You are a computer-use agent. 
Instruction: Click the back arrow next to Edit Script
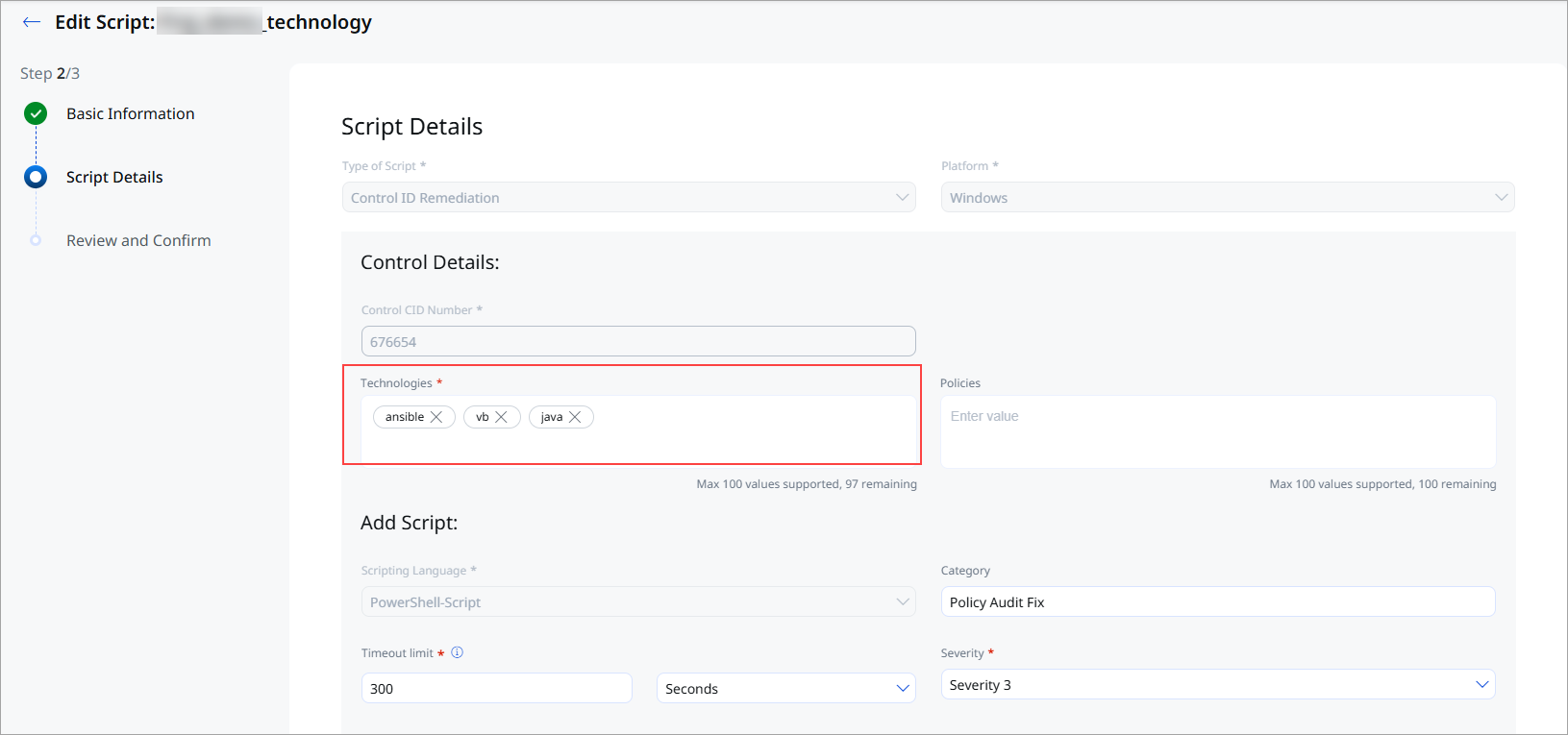[32, 22]
